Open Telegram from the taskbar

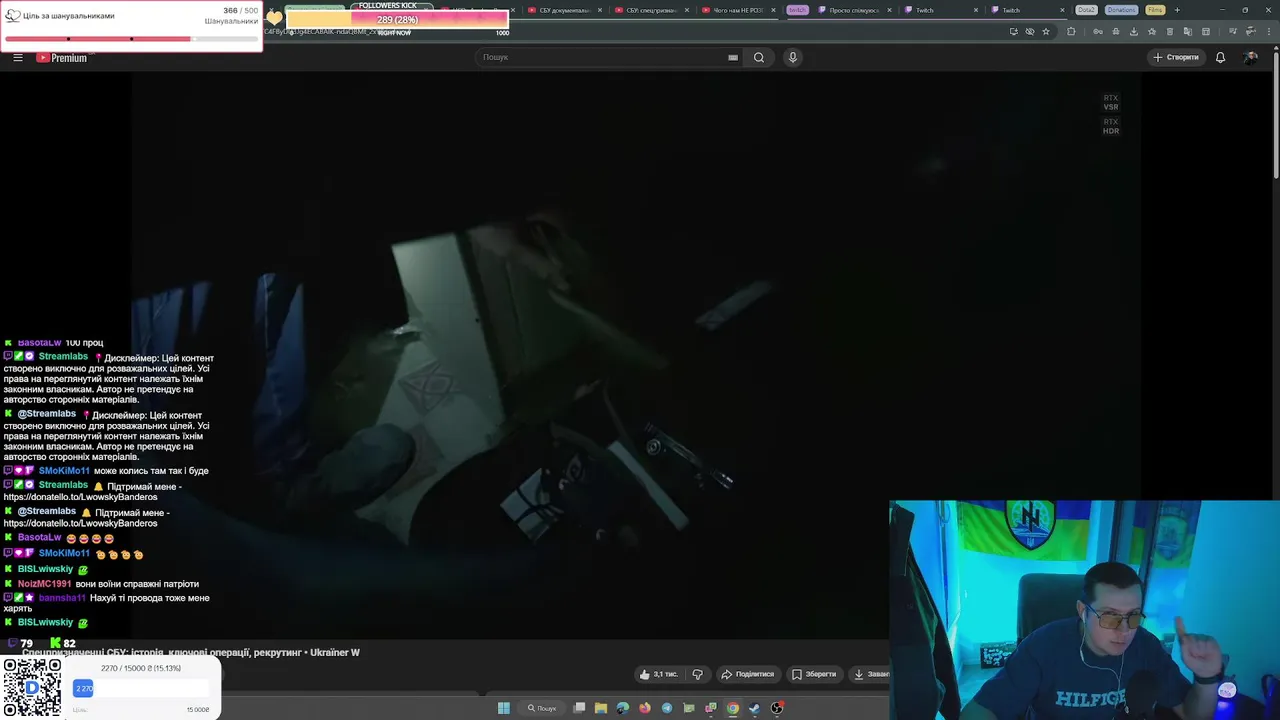click(667, 708)
